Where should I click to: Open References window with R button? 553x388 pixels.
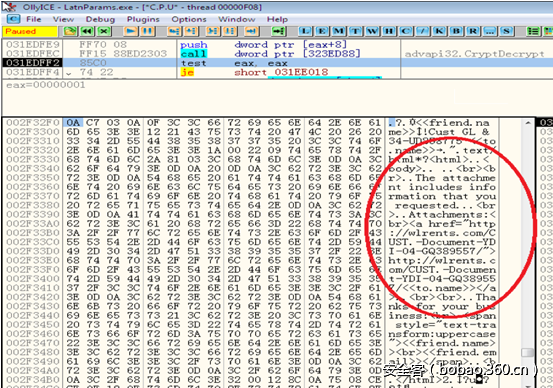473,31
